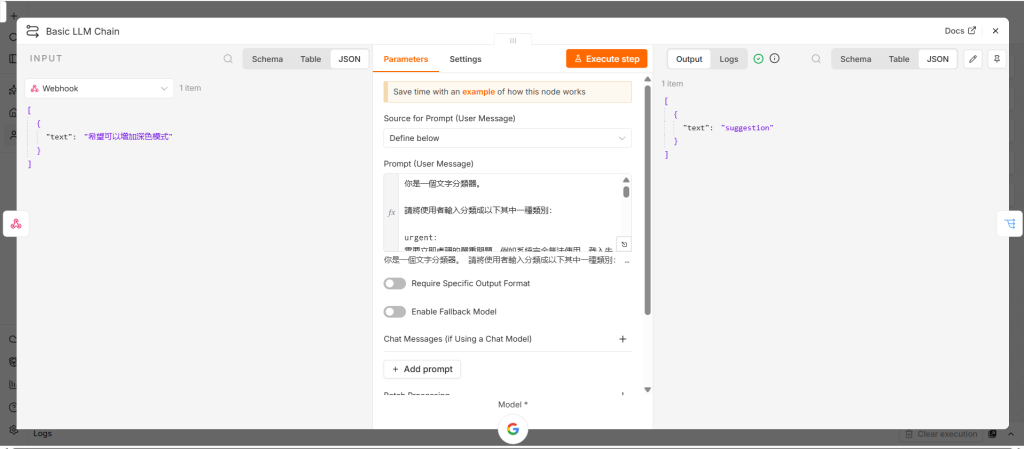Click Chat Messages section label
1024x449 pixels.
coord(458,339)
